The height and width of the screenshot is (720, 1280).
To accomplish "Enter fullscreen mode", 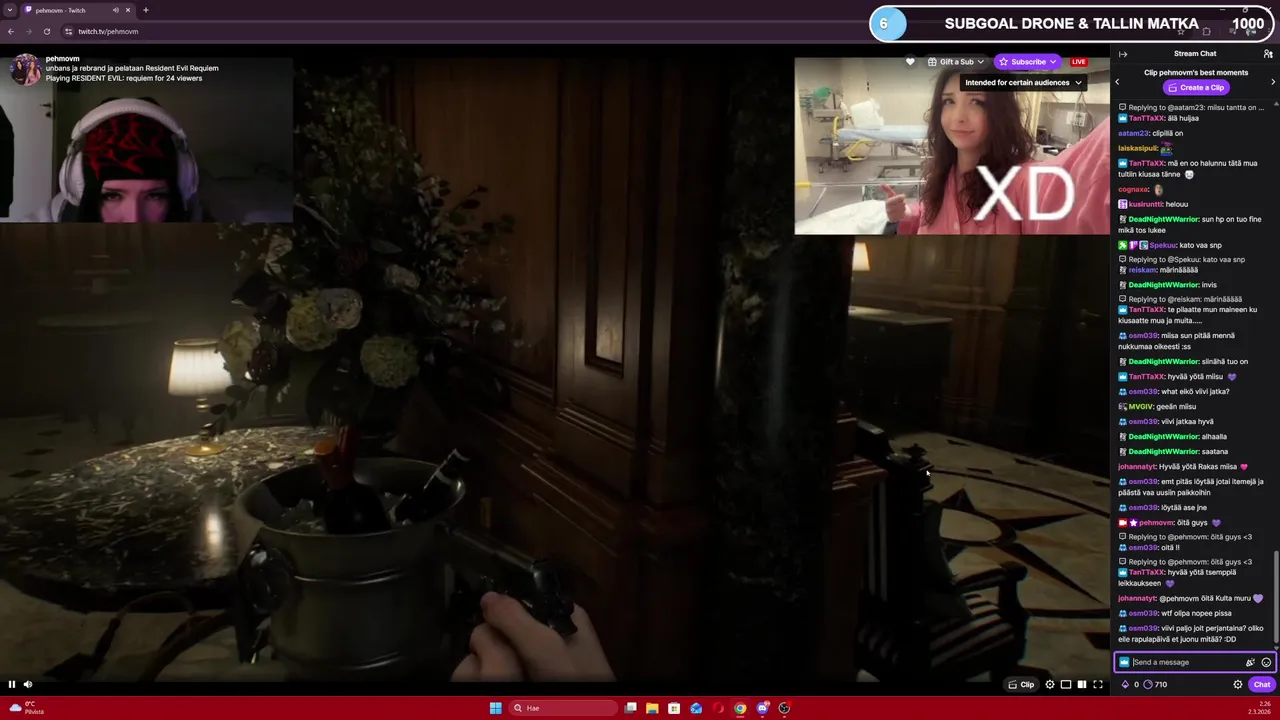I will 1098,684.
